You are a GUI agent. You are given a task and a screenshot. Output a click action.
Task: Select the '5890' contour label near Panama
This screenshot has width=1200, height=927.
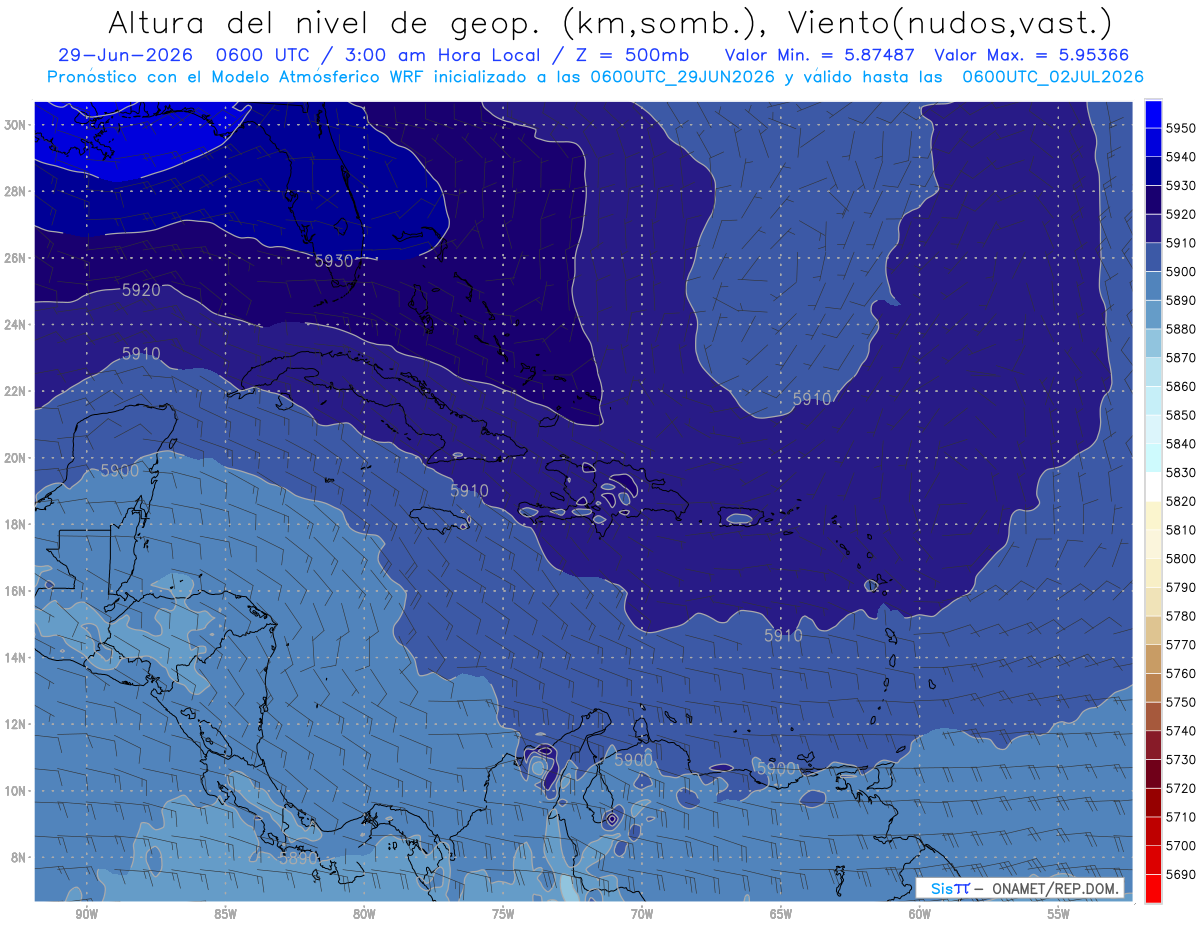pos(299,858)
